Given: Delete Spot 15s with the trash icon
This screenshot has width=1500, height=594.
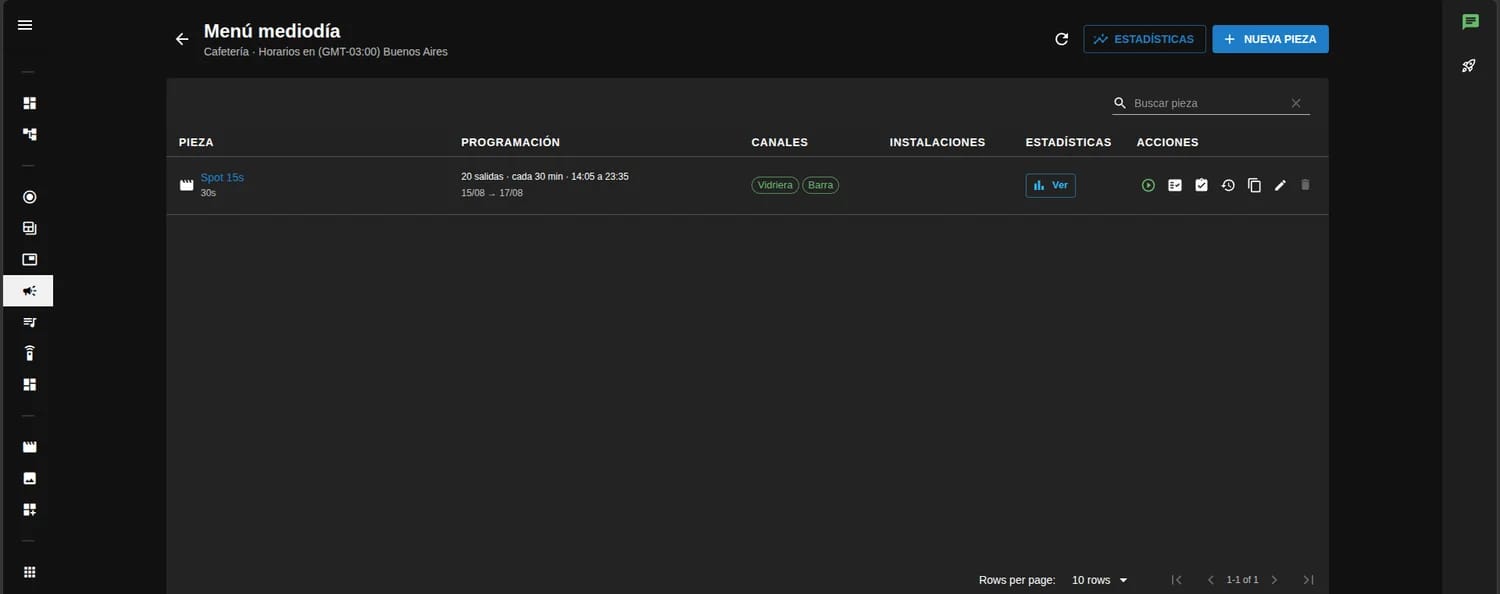Looking at the screenshot, I should [1305, 185].
